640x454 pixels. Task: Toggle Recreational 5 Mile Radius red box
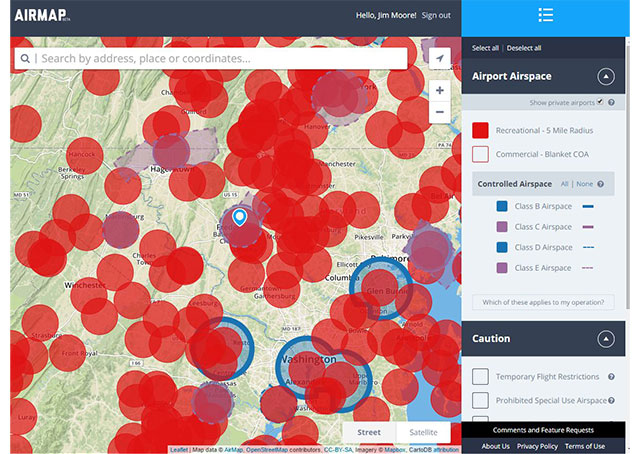[x=480, y=130]
